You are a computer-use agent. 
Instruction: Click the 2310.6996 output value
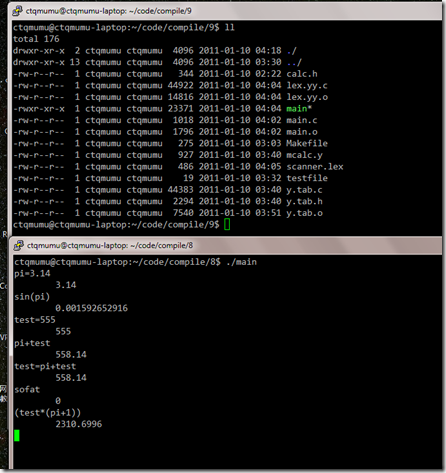pos(79,424)
